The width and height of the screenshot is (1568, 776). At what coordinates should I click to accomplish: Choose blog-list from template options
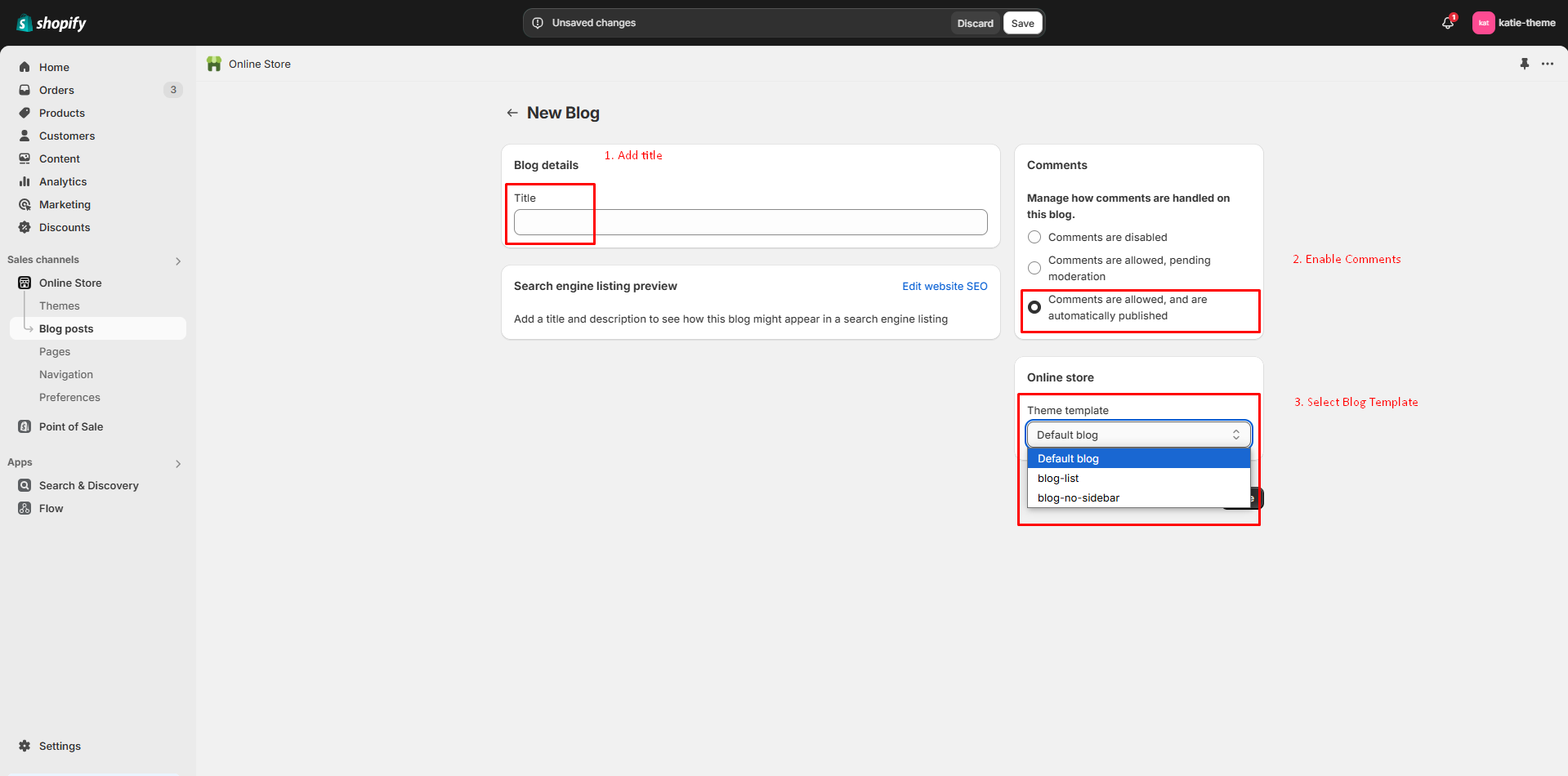pos(1058,478)
